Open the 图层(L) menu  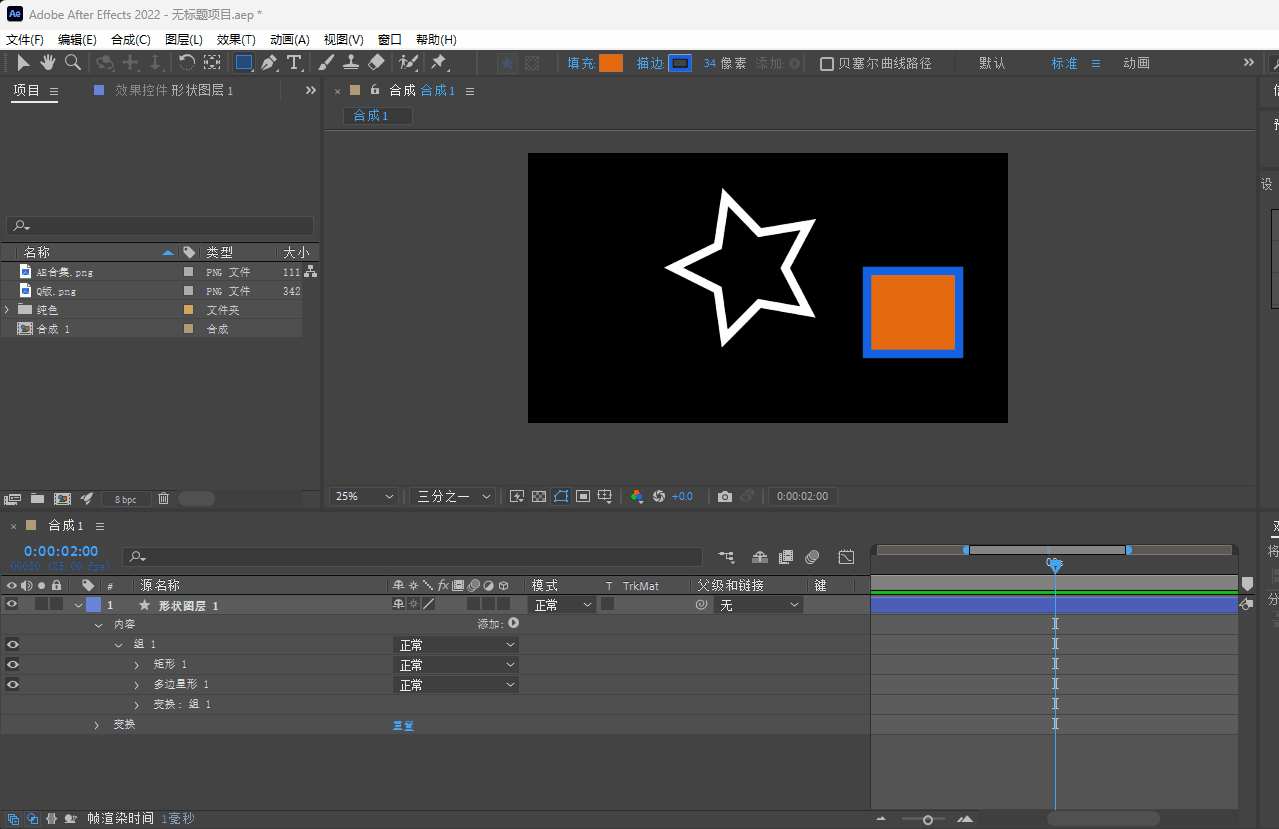pyautogui.click(x=184, y=40)
